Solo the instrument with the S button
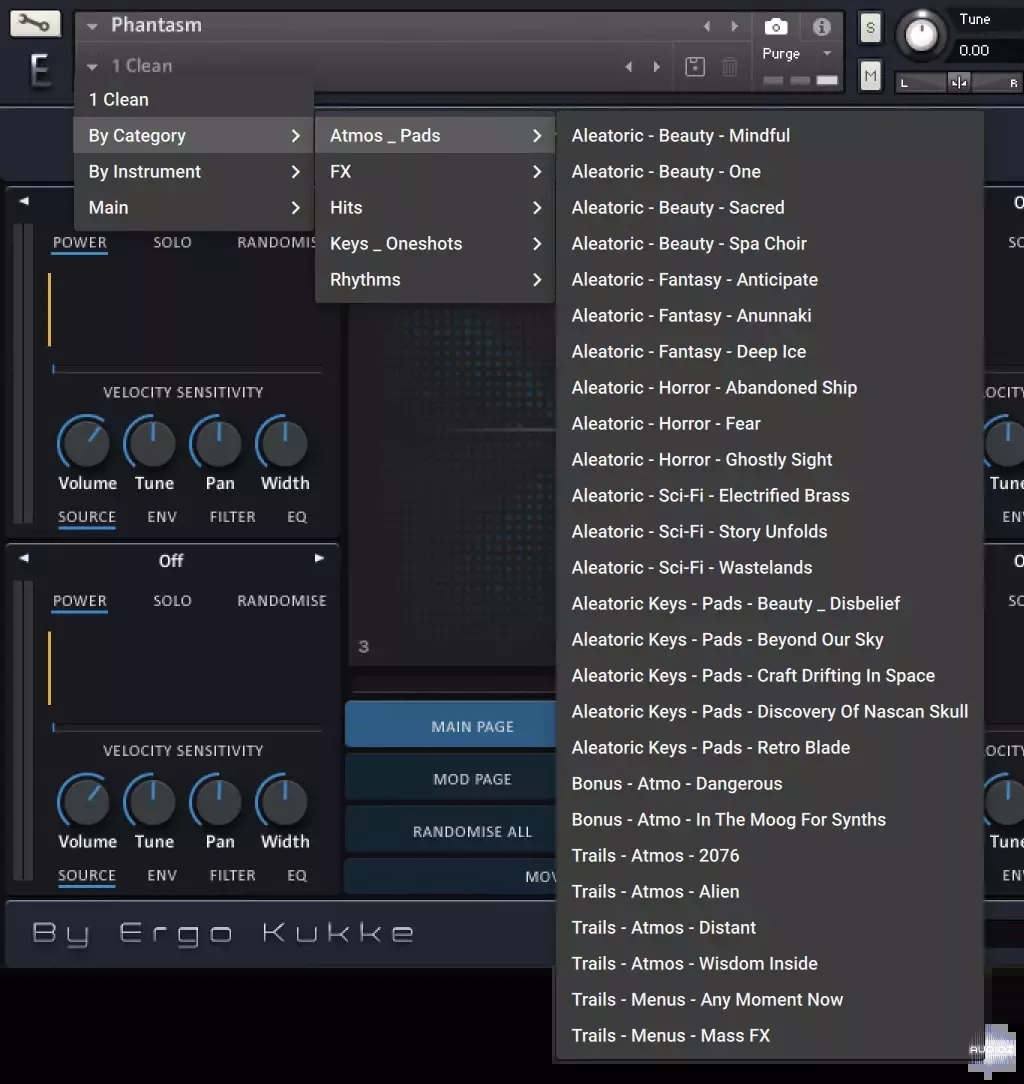 [869, 29]
